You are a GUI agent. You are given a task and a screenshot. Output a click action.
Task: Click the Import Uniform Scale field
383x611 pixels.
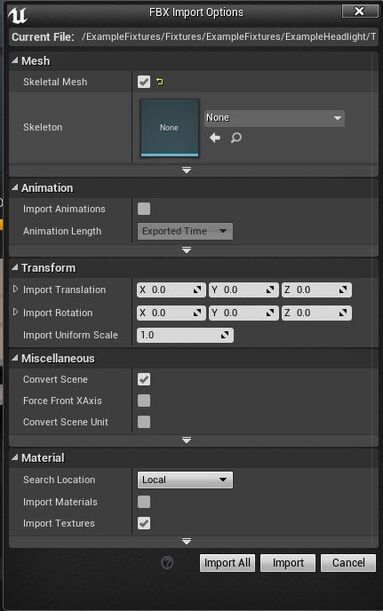coord(185,335)
